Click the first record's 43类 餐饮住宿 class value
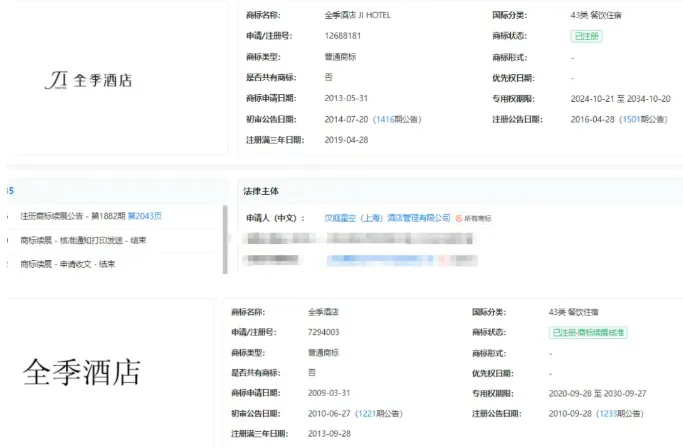The width and height of the screenshot is (683, 448). click(596, 15)
